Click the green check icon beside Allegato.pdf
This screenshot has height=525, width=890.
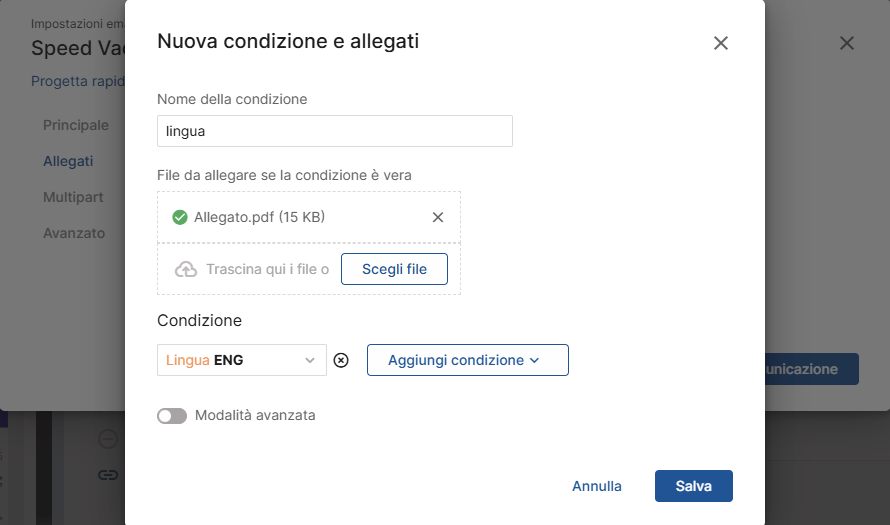(180, 217)
